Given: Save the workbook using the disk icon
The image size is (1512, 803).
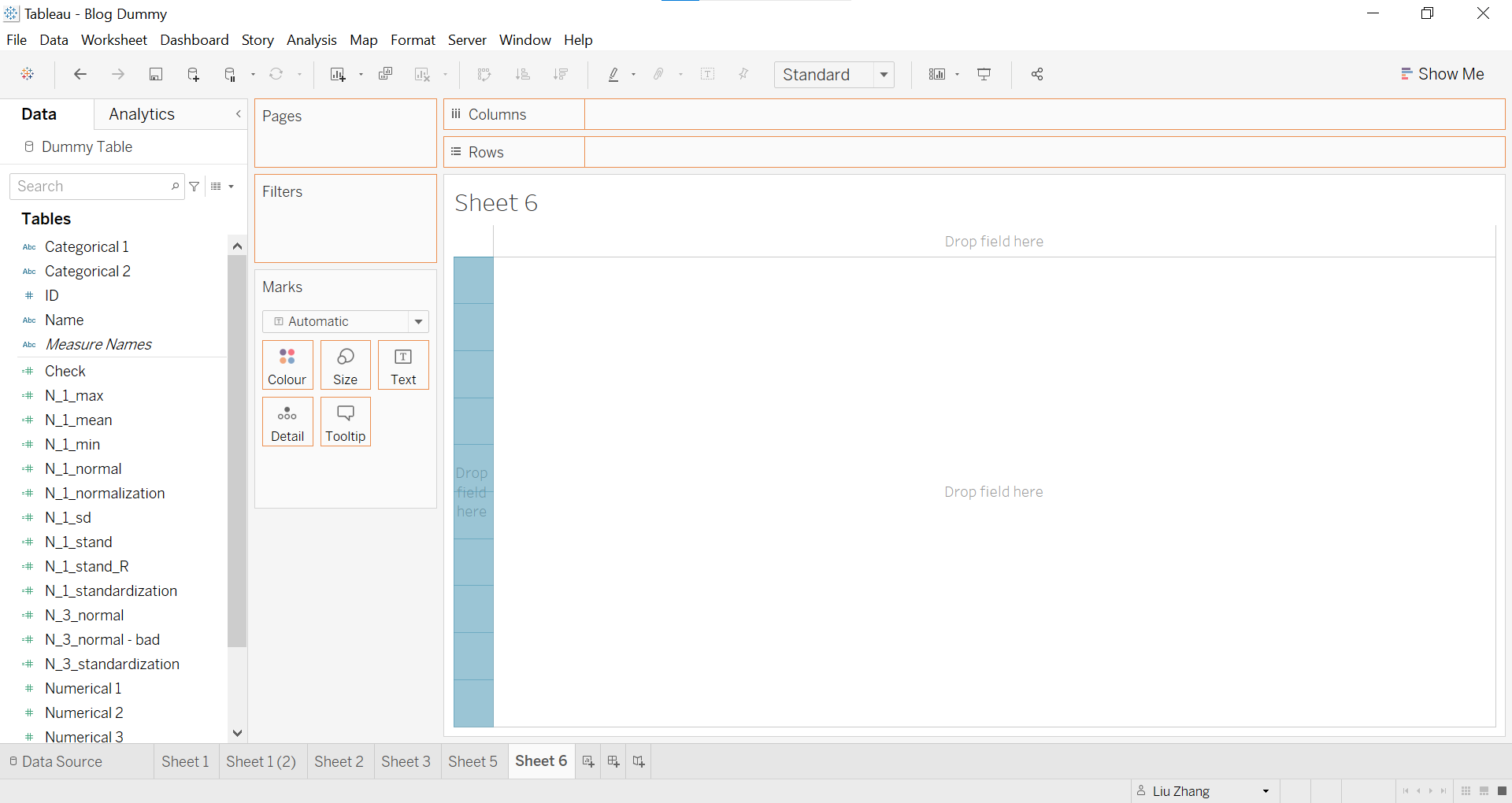Looking at the screenshot, I should [156, 74].
